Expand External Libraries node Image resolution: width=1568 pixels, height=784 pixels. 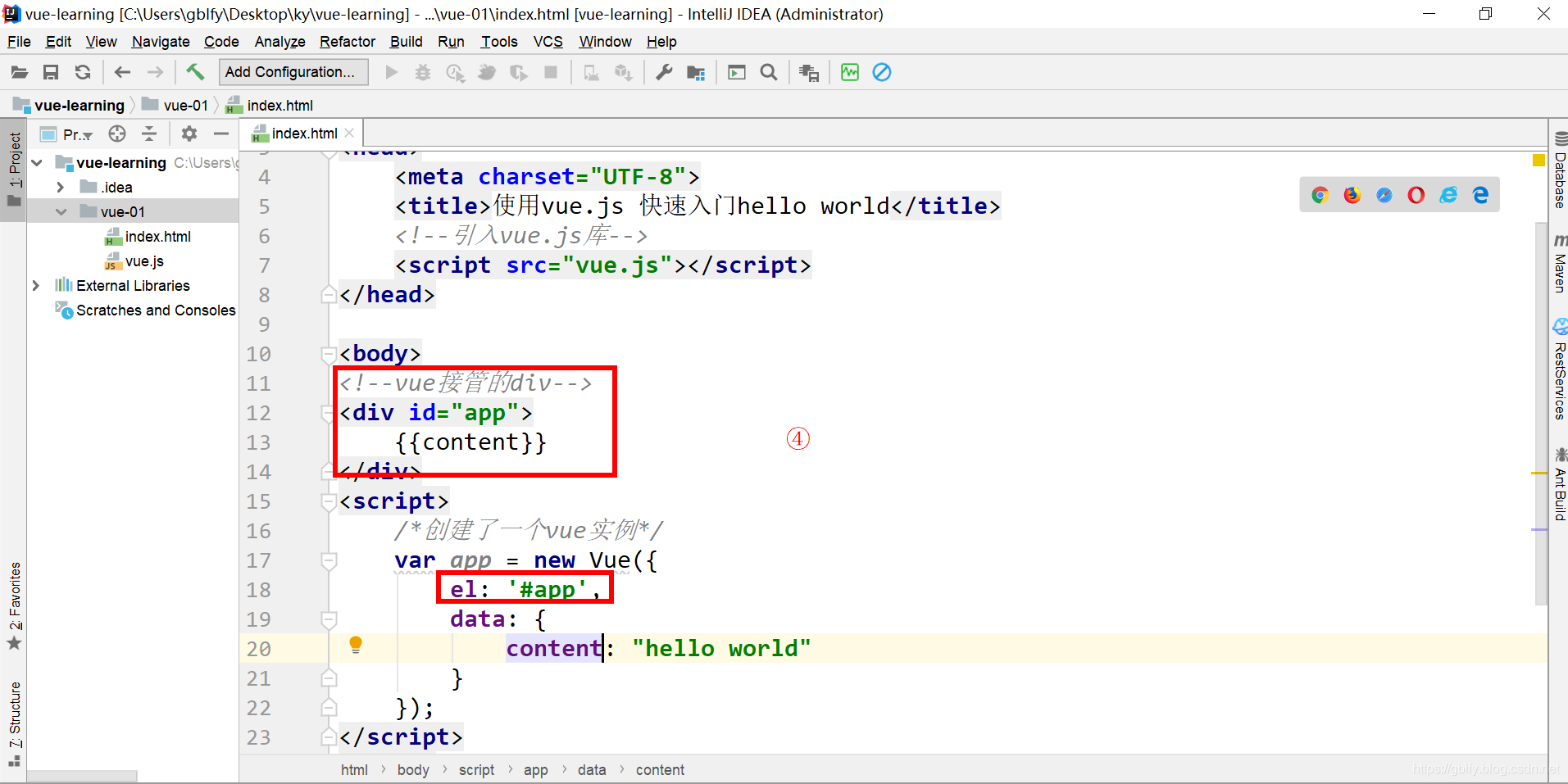(36, 286)
